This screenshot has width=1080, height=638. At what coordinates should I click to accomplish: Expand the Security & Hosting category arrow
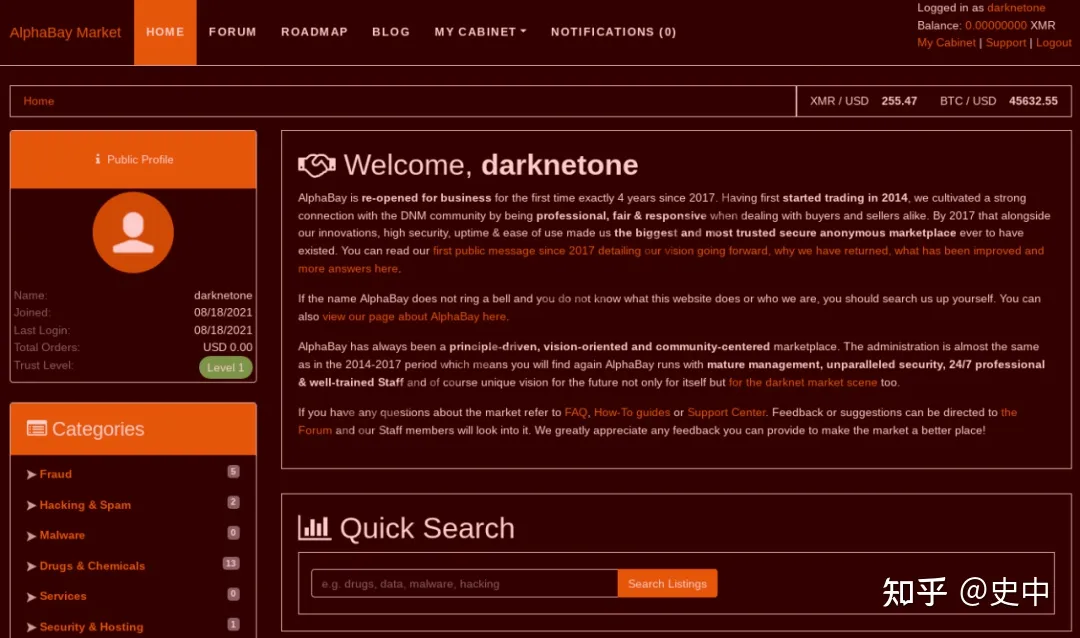pos(31,628)
